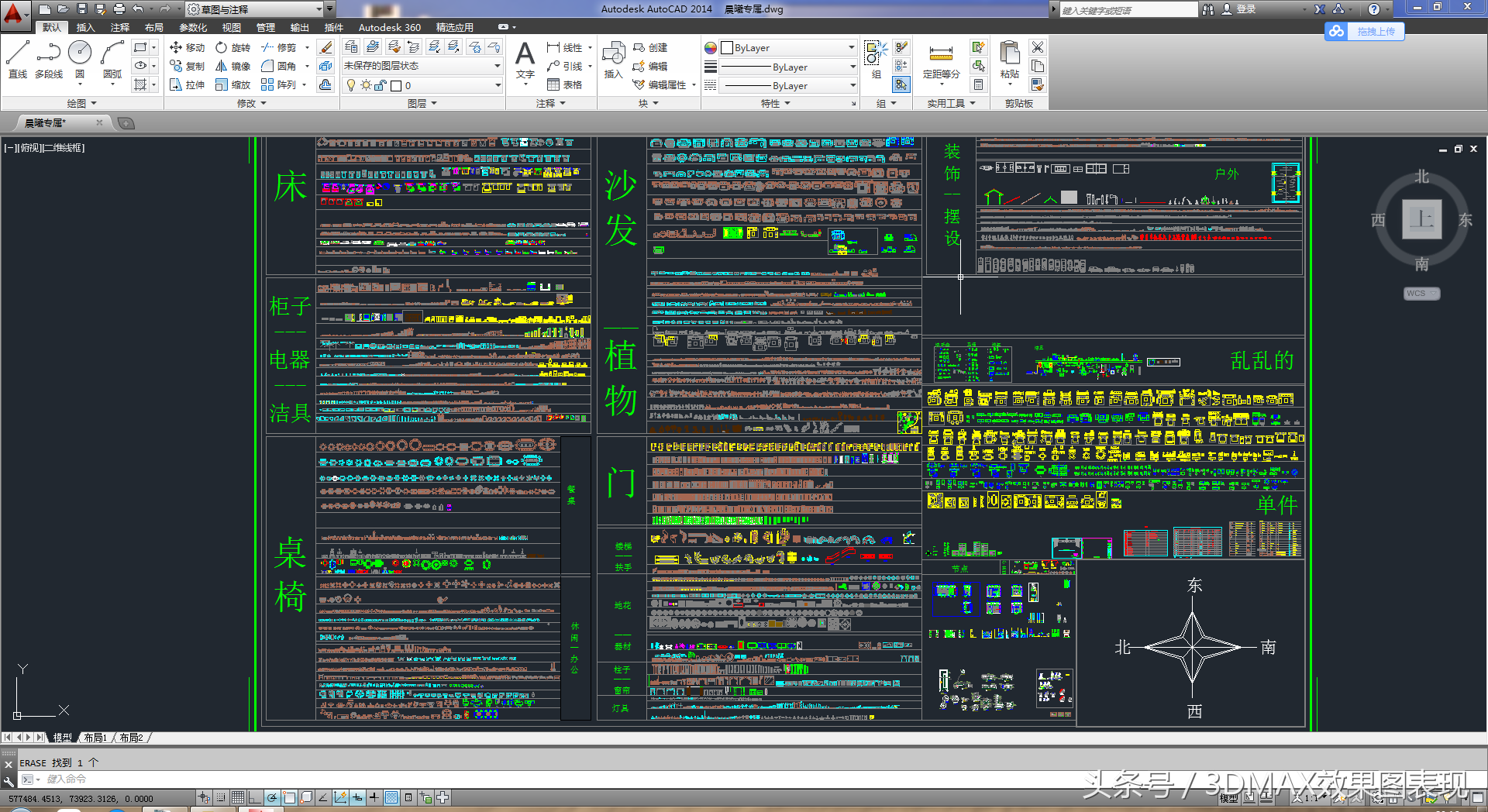Toggle polar tracking in status bar

coord(271,797)
